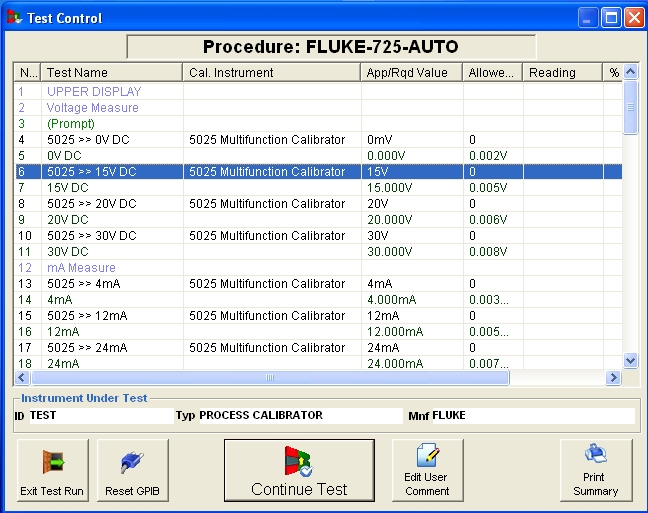
Task: Click the Exit Test Run door icon
Action: pyautogui.click(x=52, y=463)
